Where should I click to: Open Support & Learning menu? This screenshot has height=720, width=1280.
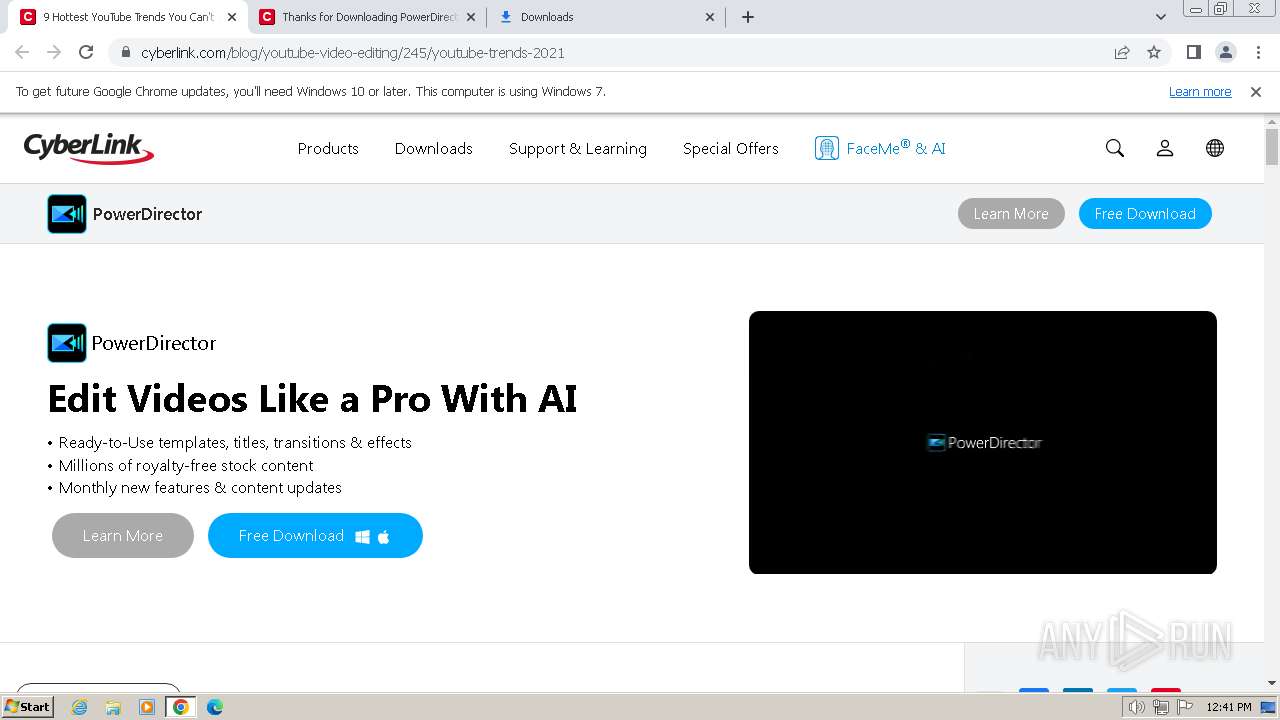point(578,148)
